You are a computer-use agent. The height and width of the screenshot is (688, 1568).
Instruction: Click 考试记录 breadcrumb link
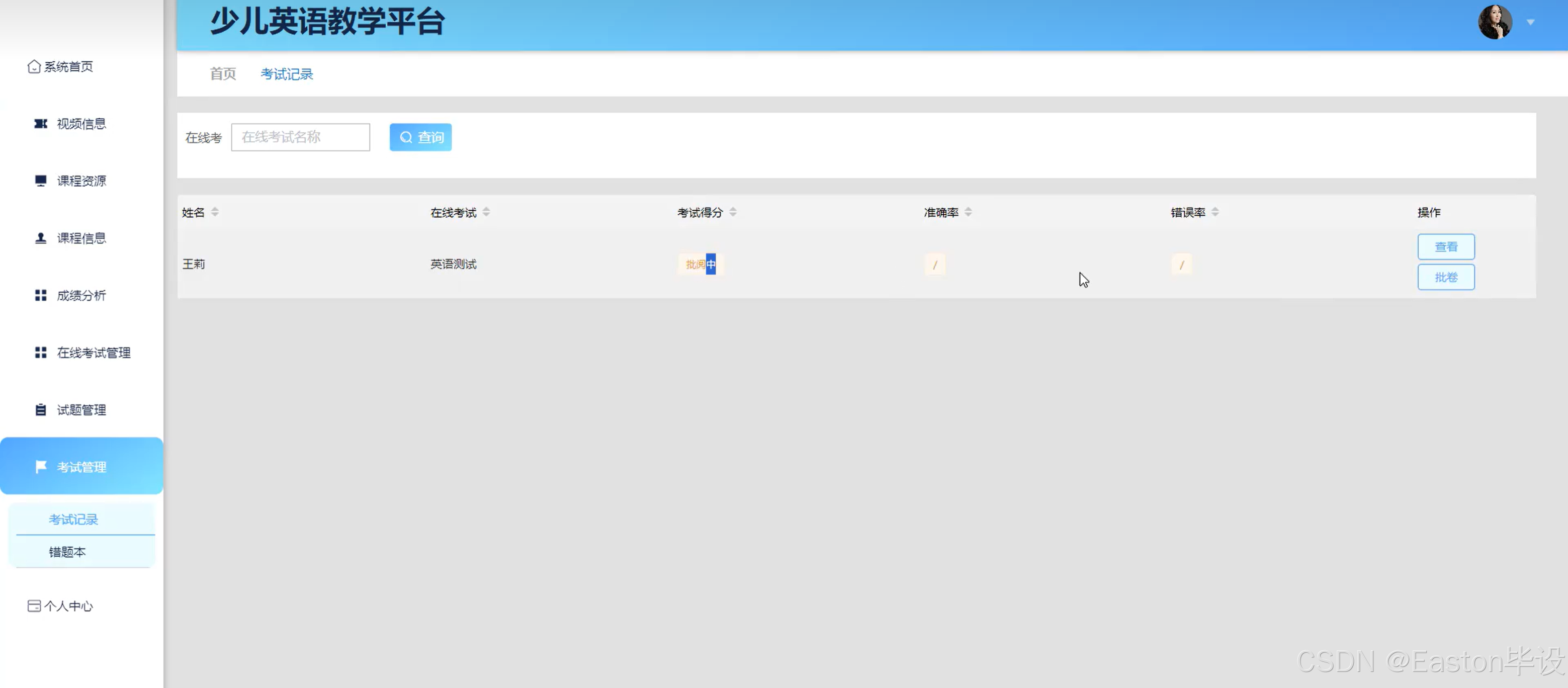(287, 73)
